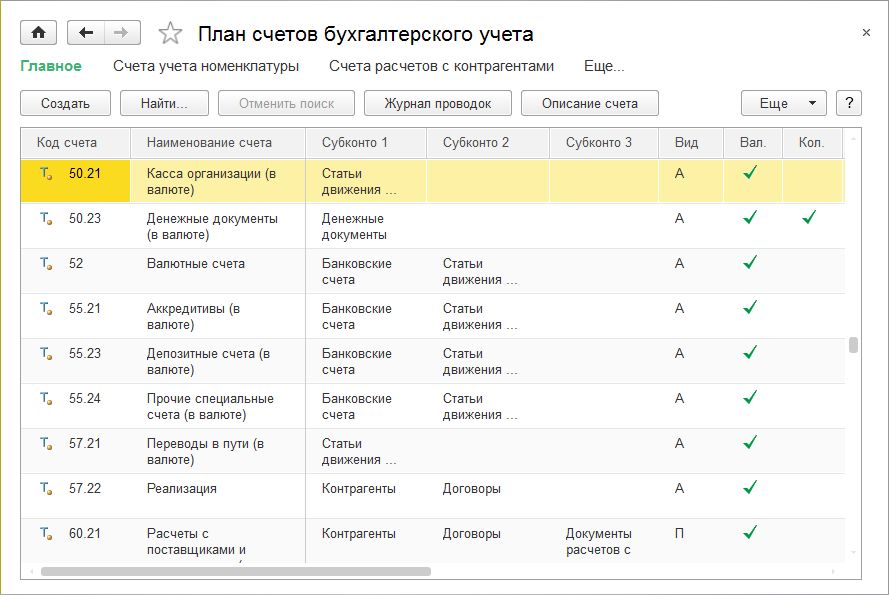Viewport: 889px width, 595px height.
Task: Click the account icon for row 52
Action: pyautogui.click(x=46, y=264)
